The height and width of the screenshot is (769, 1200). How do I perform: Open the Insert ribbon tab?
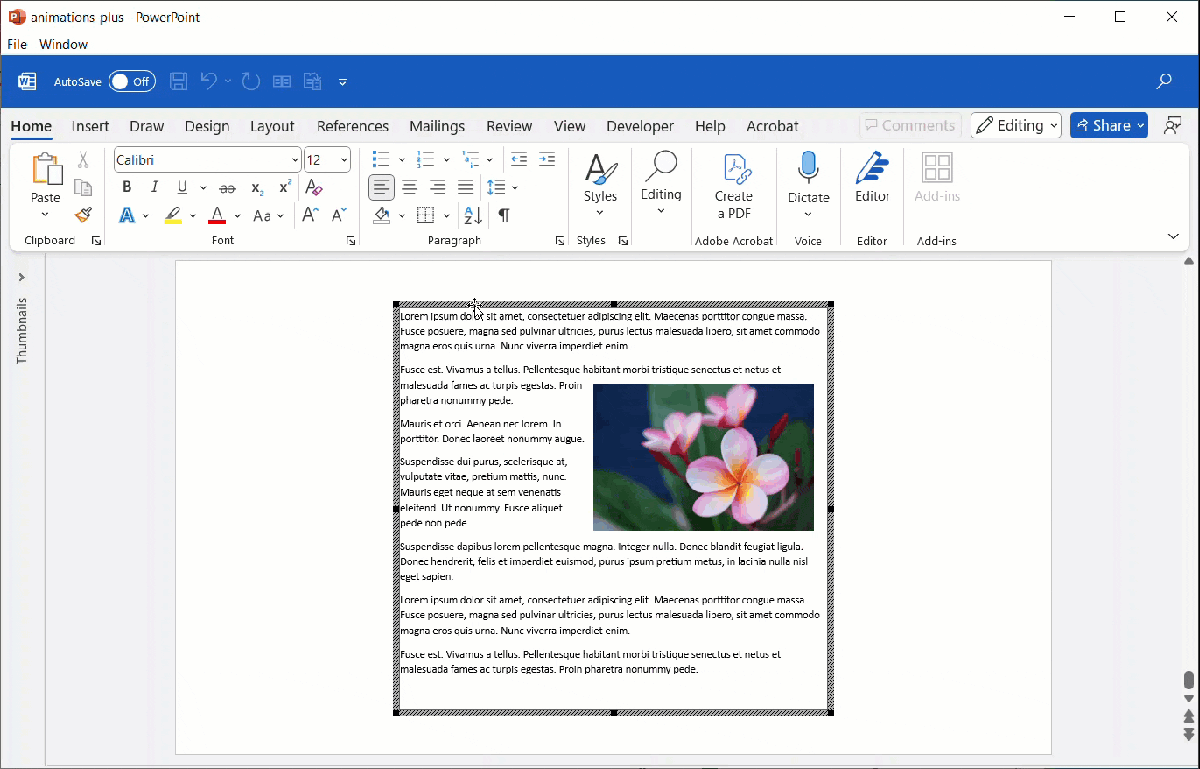click(x=90, y=126)
